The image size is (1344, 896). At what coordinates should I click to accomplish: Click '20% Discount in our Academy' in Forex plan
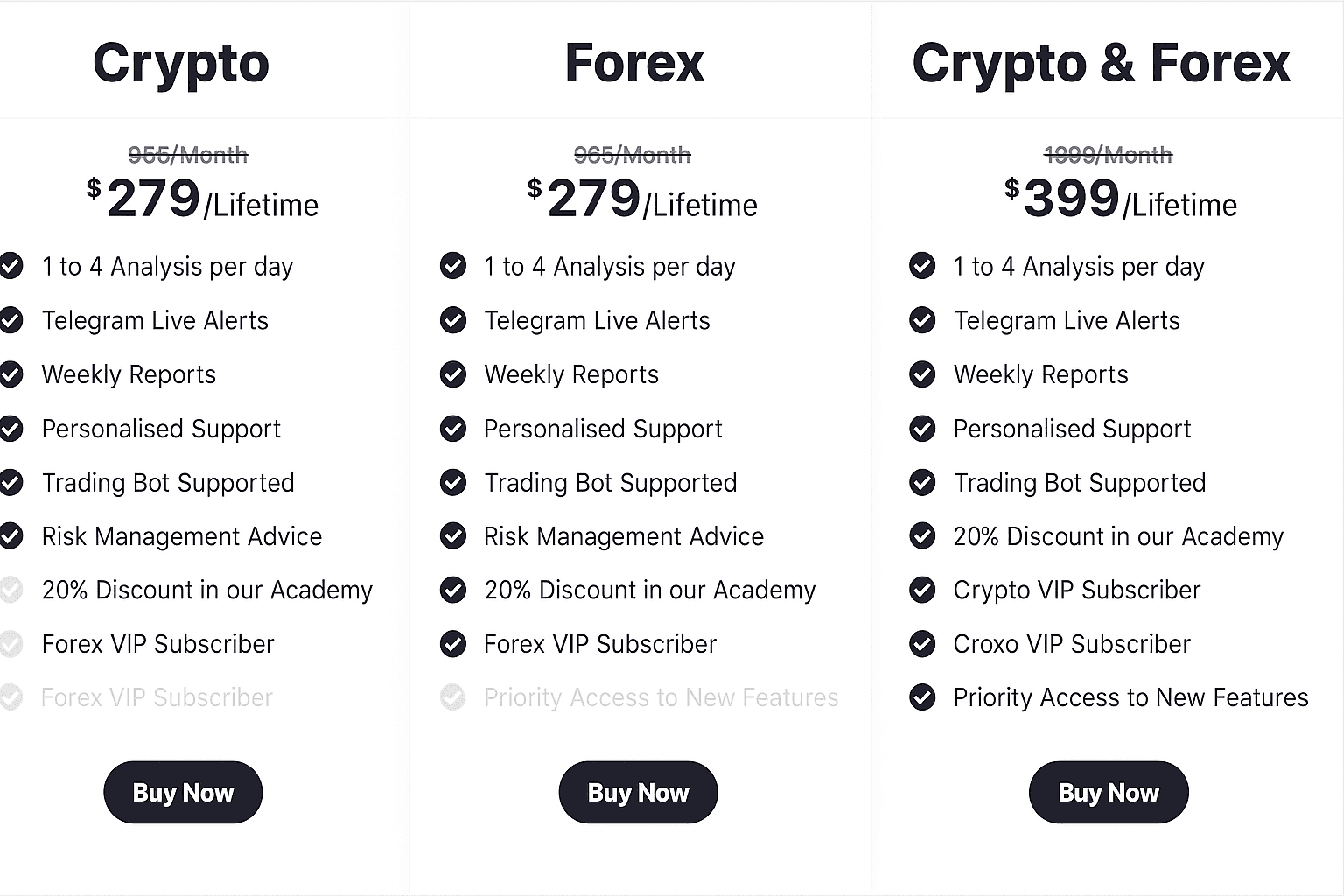tap(649, 591)
